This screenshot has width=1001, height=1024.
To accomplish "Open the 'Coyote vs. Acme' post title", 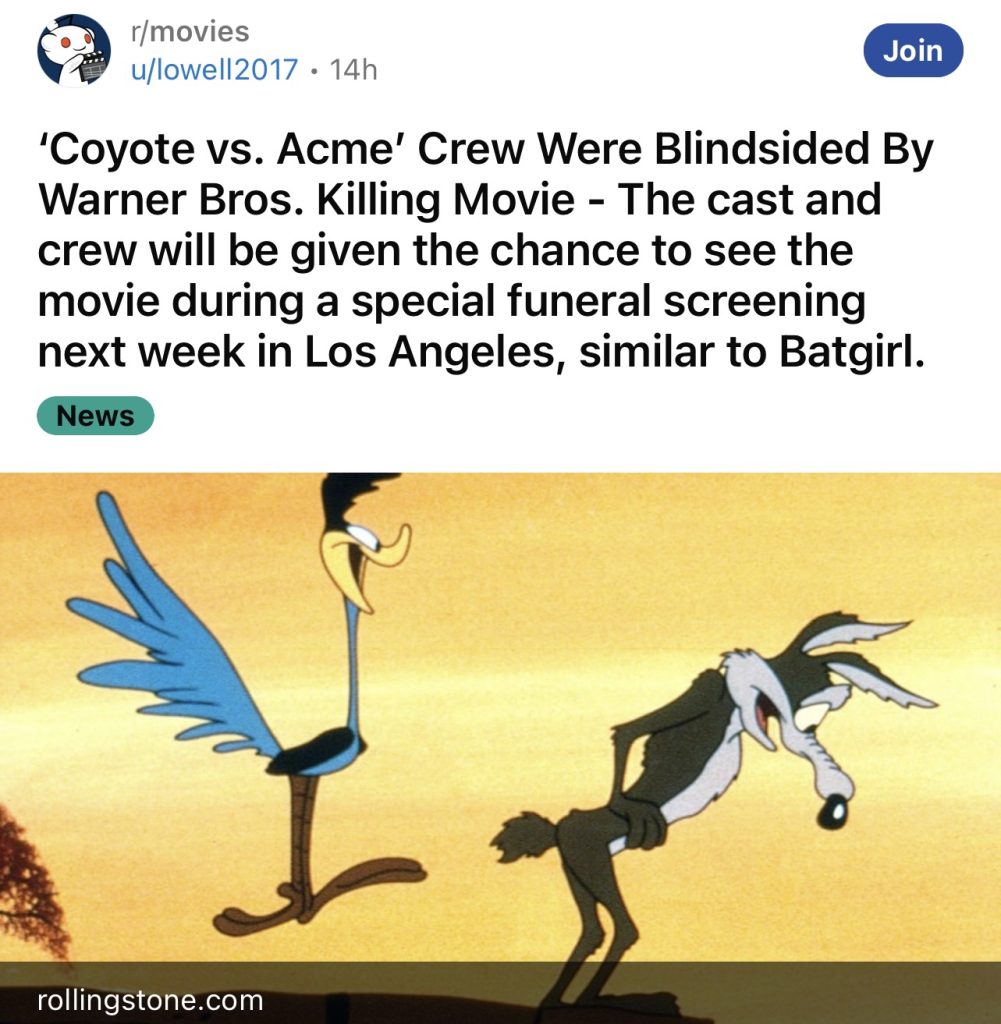I will click(485, 250).
